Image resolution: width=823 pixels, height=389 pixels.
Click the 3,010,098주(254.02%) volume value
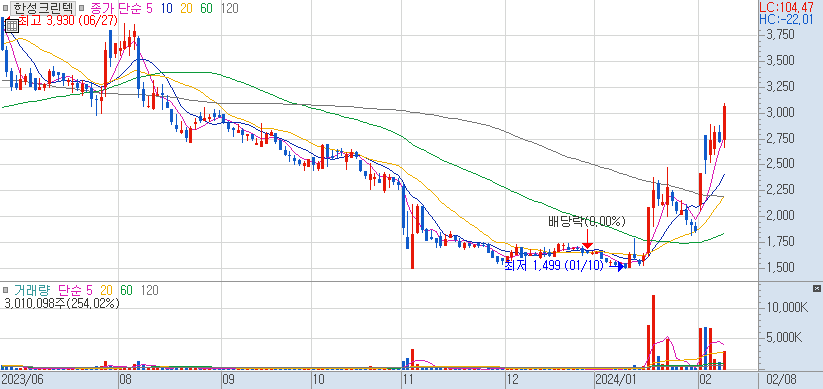click(x=61, y=303)
